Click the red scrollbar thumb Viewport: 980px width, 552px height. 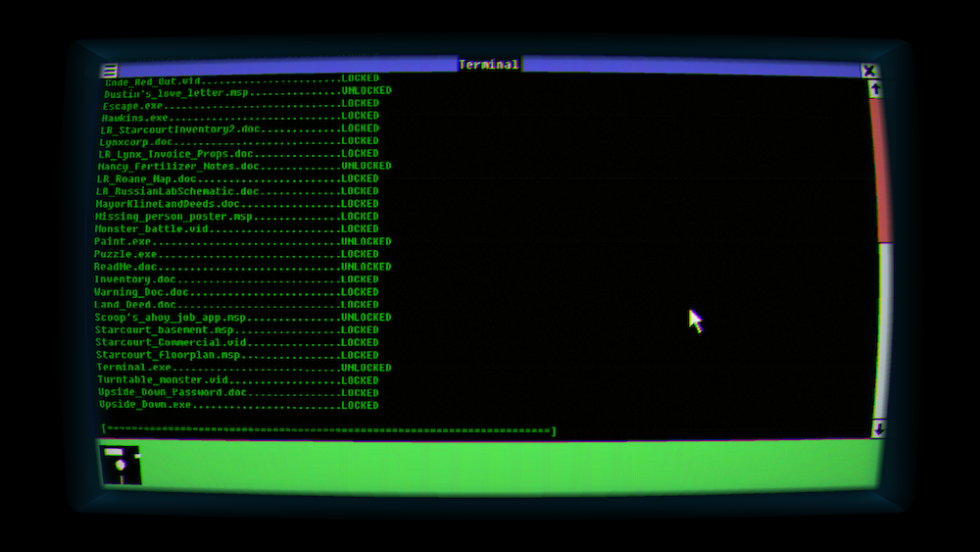click(x=881, y=170)
